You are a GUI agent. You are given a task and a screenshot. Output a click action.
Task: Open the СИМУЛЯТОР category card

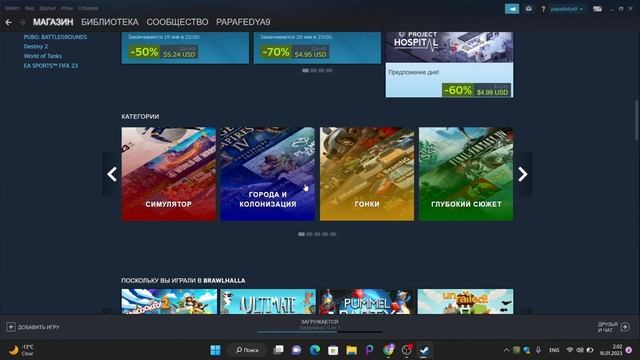[x=169, y=174]
